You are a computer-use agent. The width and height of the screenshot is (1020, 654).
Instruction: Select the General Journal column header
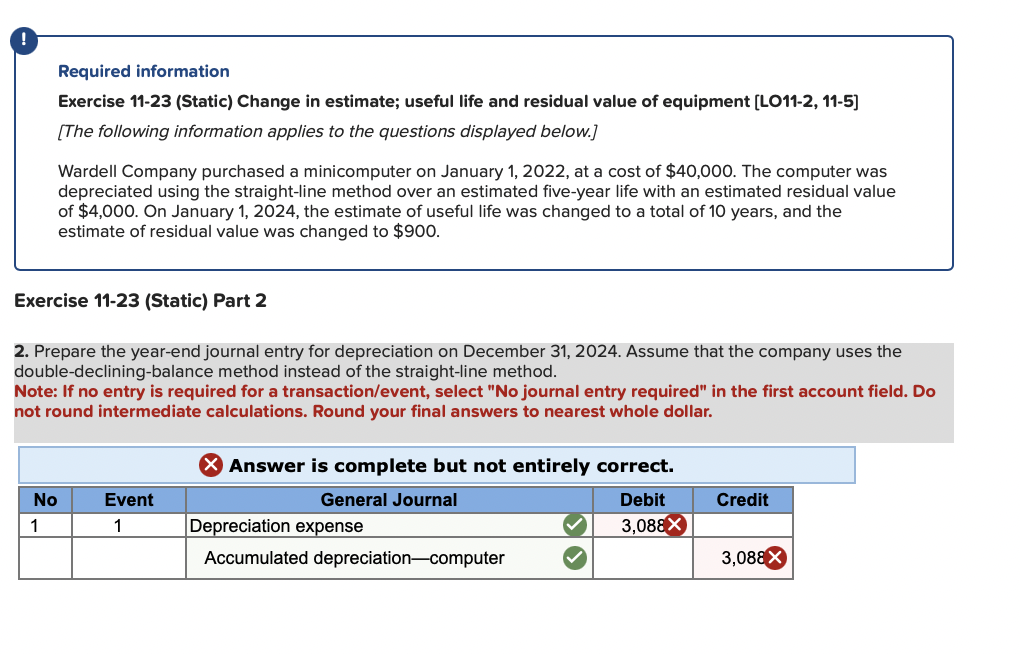[388, 500]
